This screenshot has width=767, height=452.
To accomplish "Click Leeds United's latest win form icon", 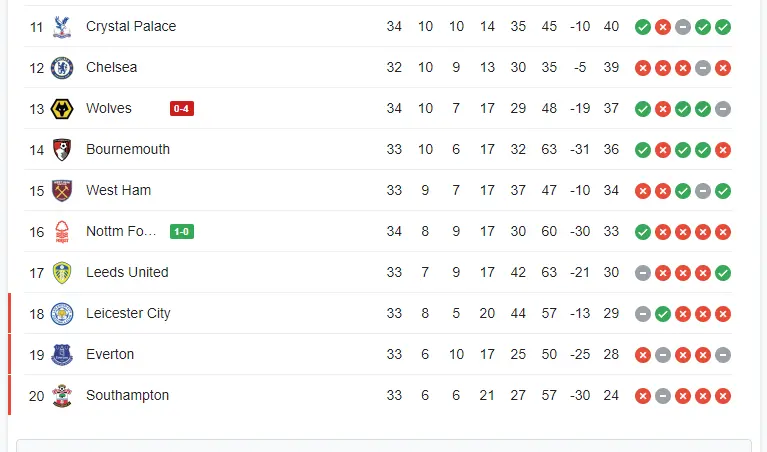I will 723,273.
